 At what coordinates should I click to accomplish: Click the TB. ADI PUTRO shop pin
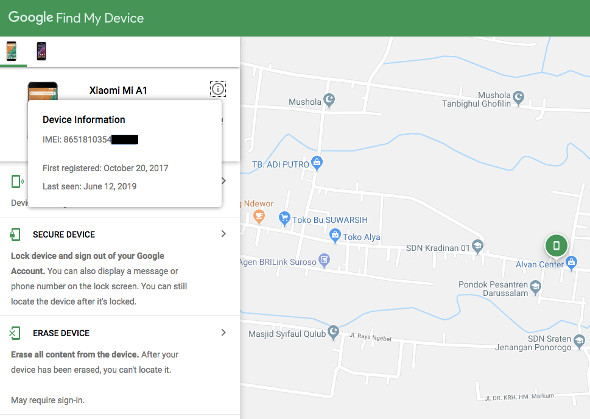(x=317, y=163)
